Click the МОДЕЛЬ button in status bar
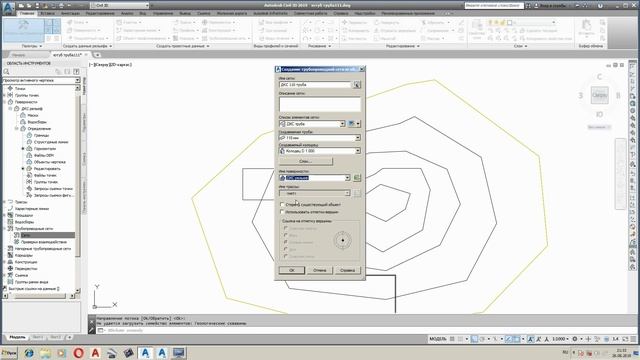This screenshot has width=640, height=360. pyautogui.click(x=438, y=339)
